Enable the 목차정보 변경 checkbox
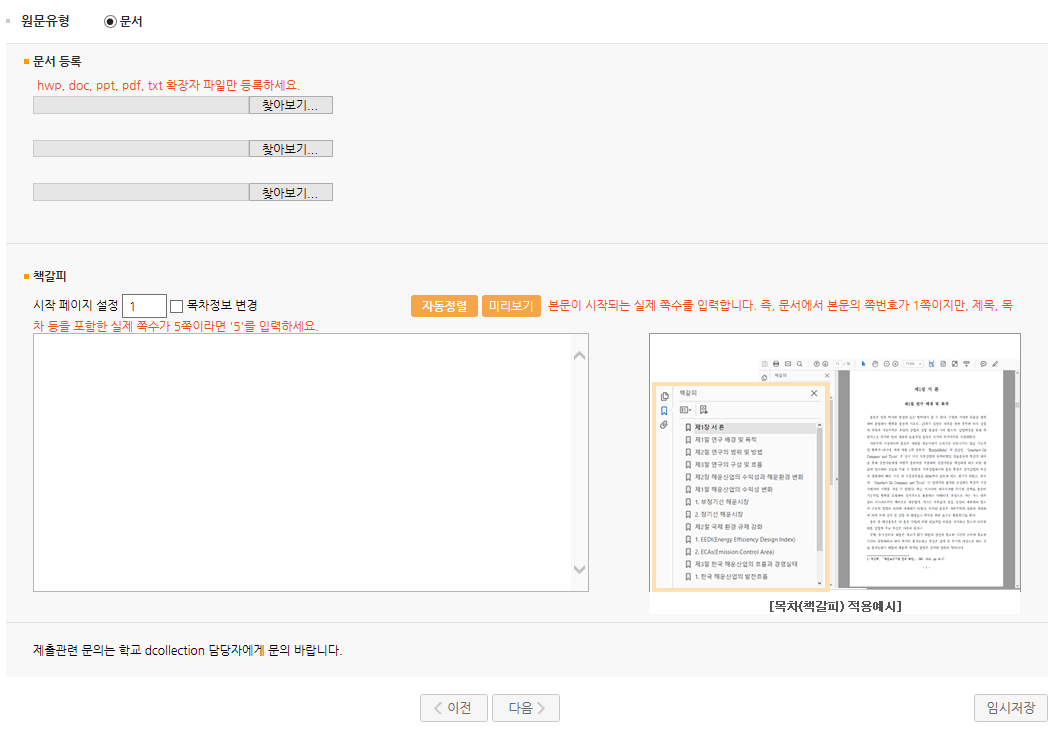This screenshot has height=731, width=1052. pyautogui.click(x=177, y=306)
